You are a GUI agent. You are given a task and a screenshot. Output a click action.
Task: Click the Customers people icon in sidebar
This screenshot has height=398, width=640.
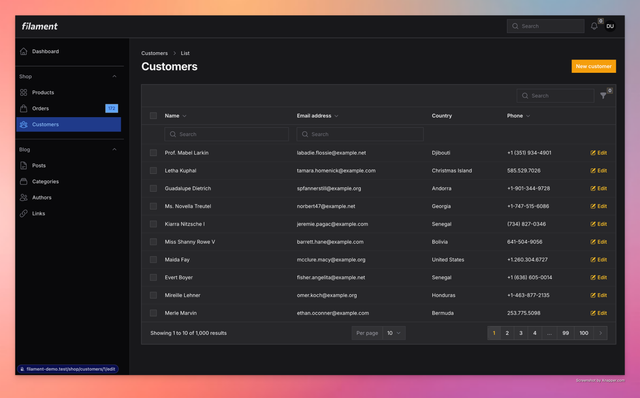(24, 125)
